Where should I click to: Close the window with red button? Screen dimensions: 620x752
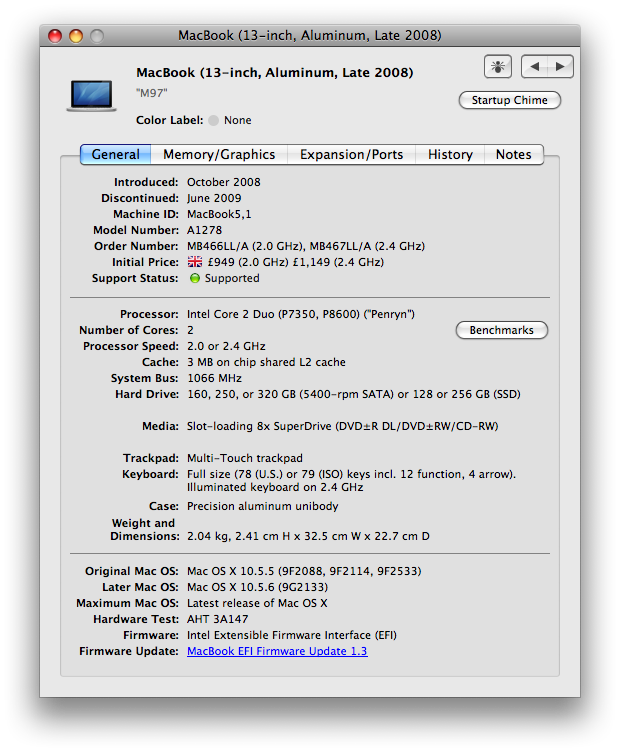[55, 36]
